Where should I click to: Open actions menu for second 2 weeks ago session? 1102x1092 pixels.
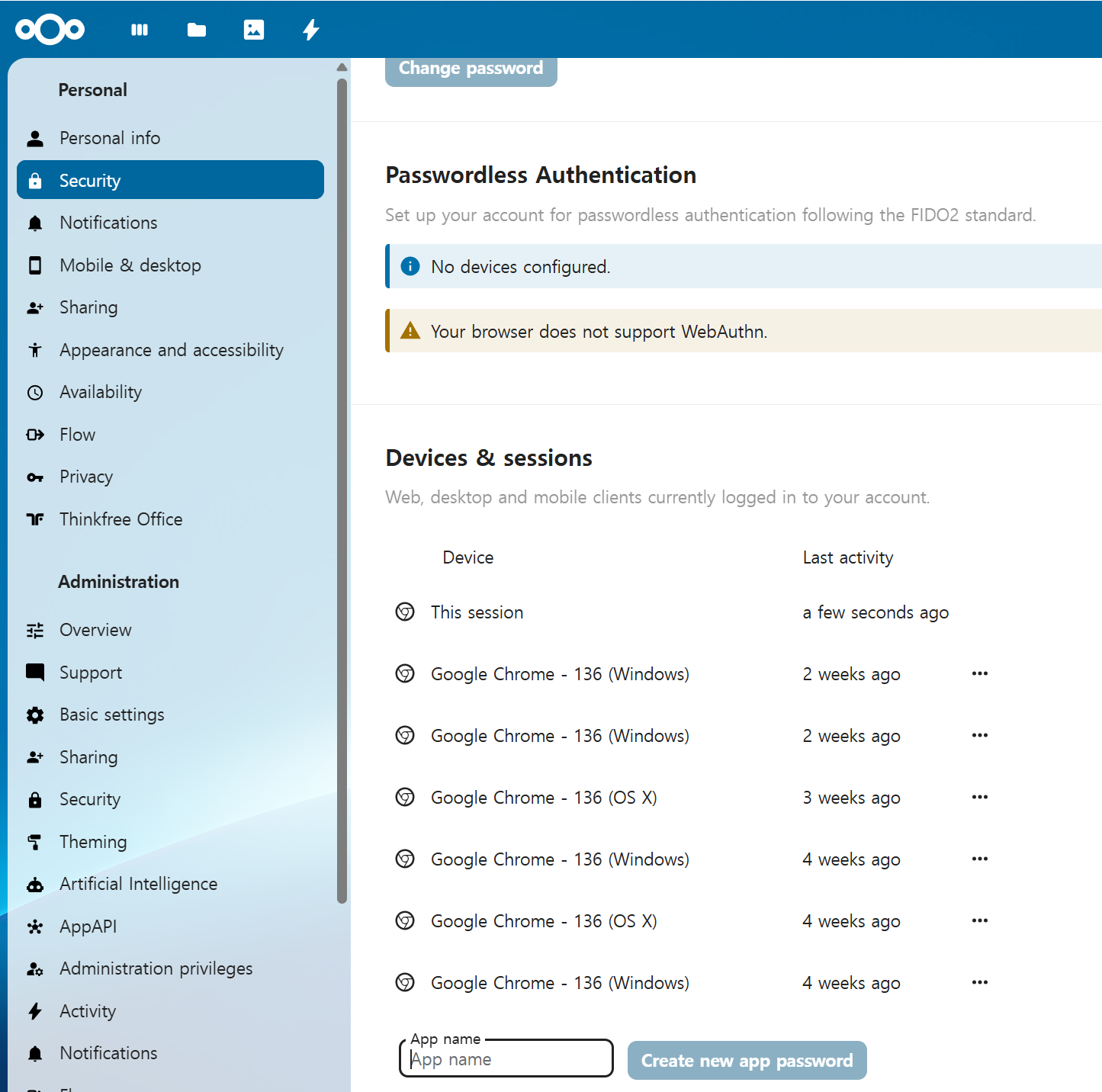[x=980, y=735]
